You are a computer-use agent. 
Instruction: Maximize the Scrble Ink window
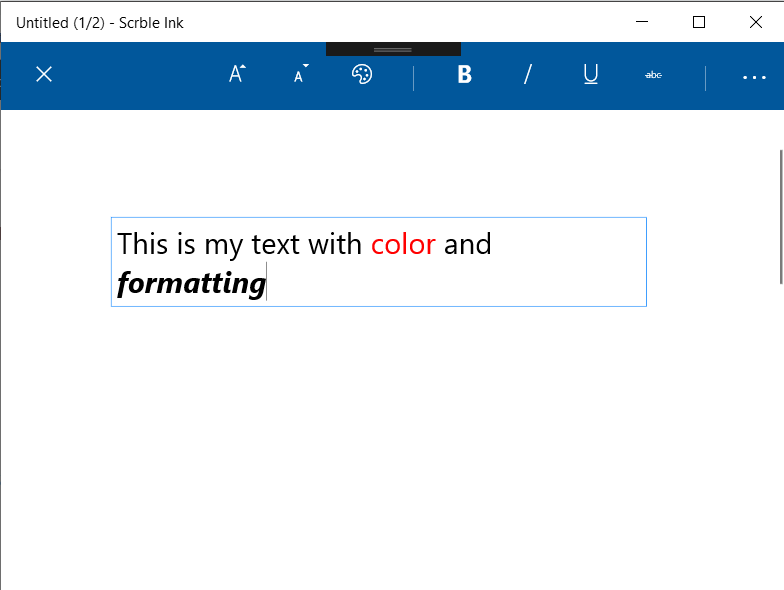coord(699,22)
